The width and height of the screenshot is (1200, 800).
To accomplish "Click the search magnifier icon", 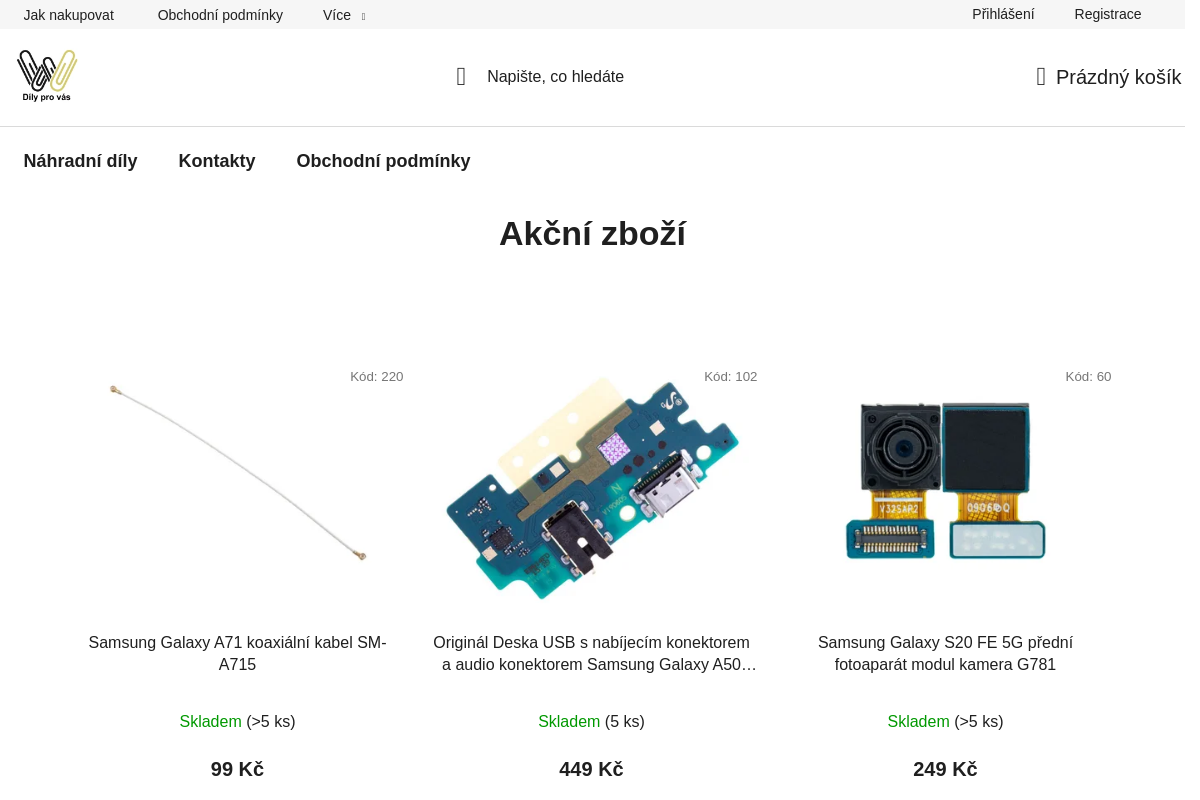I will (461, 77).
